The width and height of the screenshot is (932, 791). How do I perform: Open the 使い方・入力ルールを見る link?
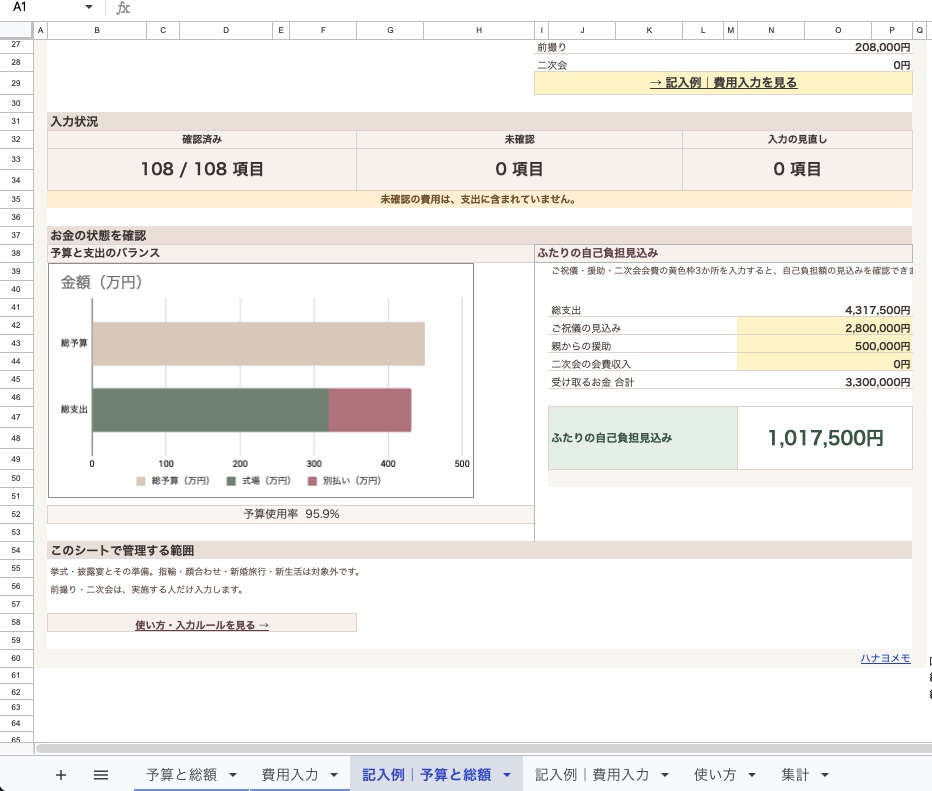click(x=202, y=625)
